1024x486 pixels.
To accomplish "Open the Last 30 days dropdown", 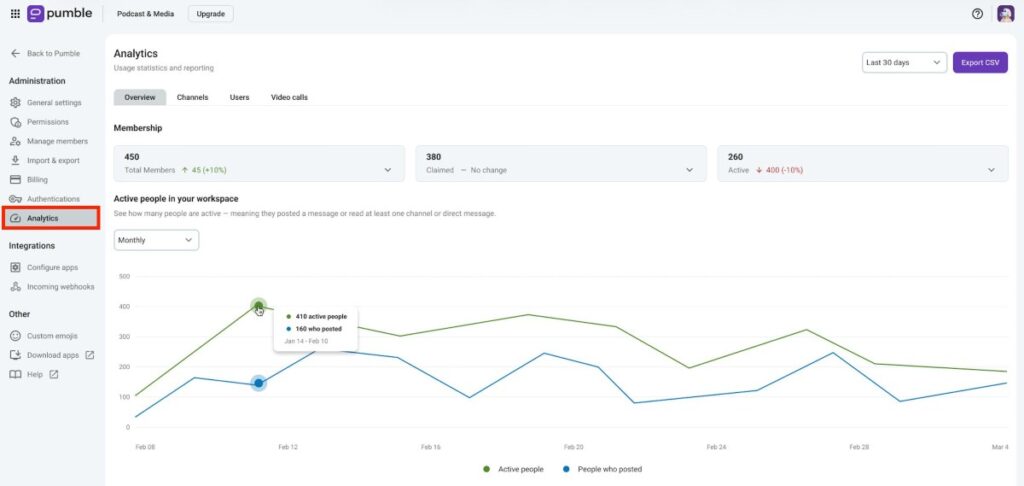I will (x=904, y=63).
